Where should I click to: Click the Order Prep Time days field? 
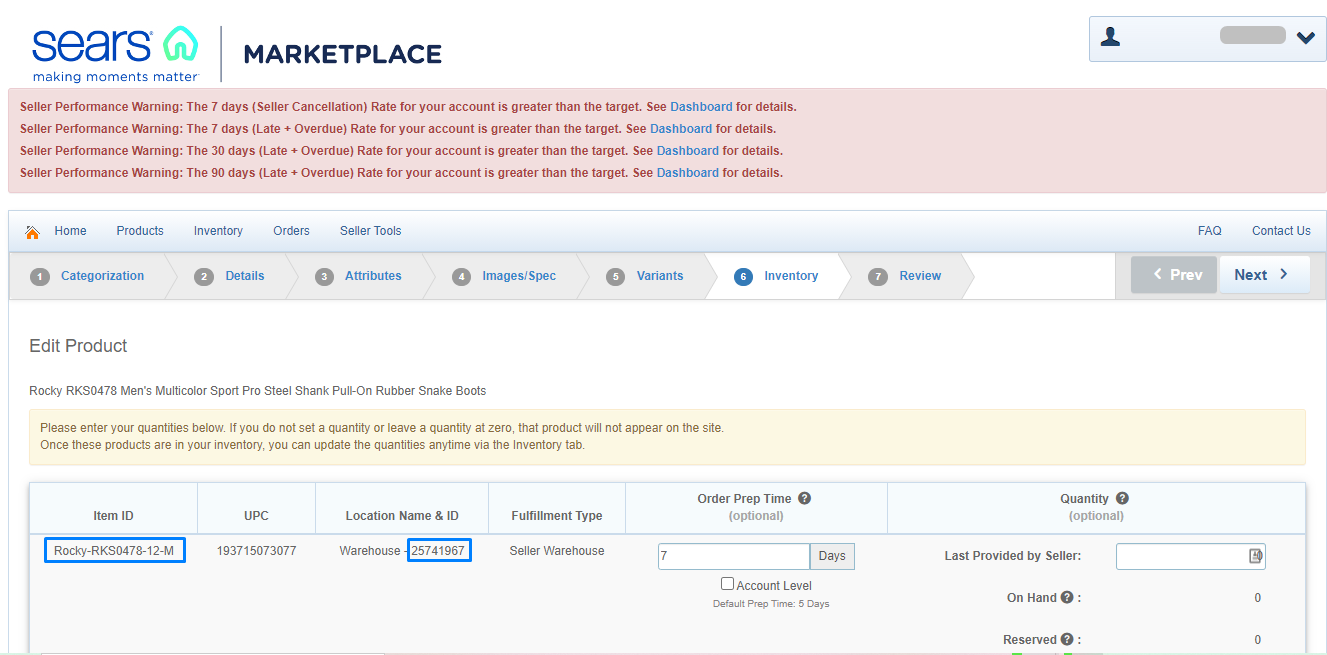[734, 556]
